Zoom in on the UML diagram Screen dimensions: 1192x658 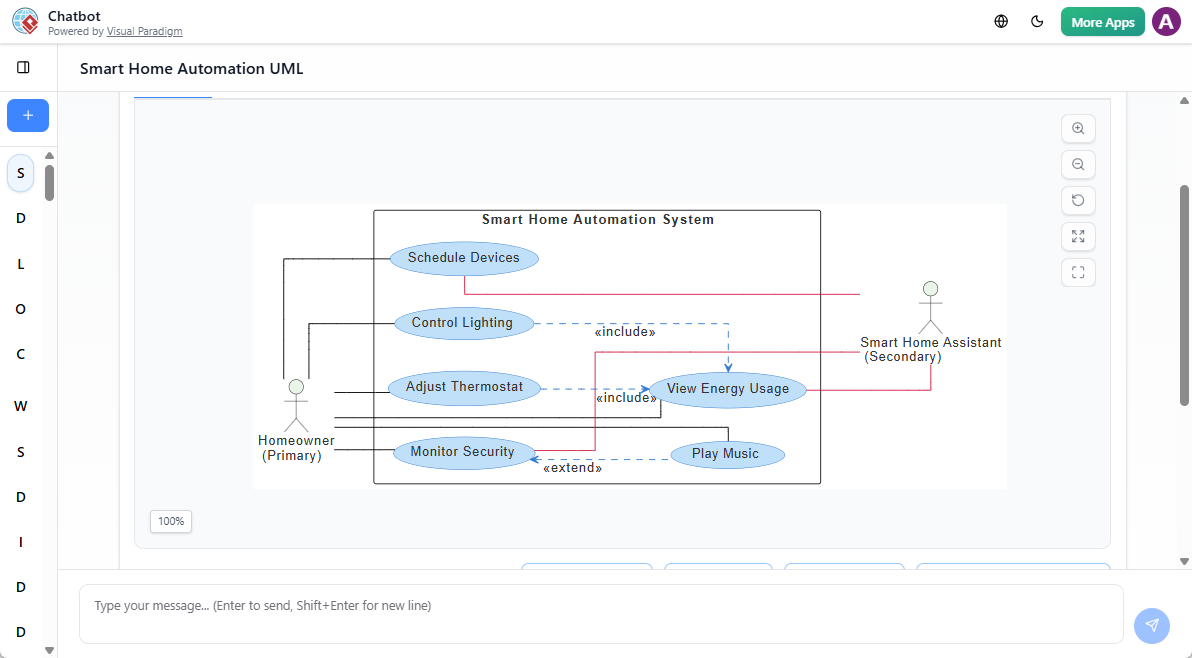[1078, 128]
